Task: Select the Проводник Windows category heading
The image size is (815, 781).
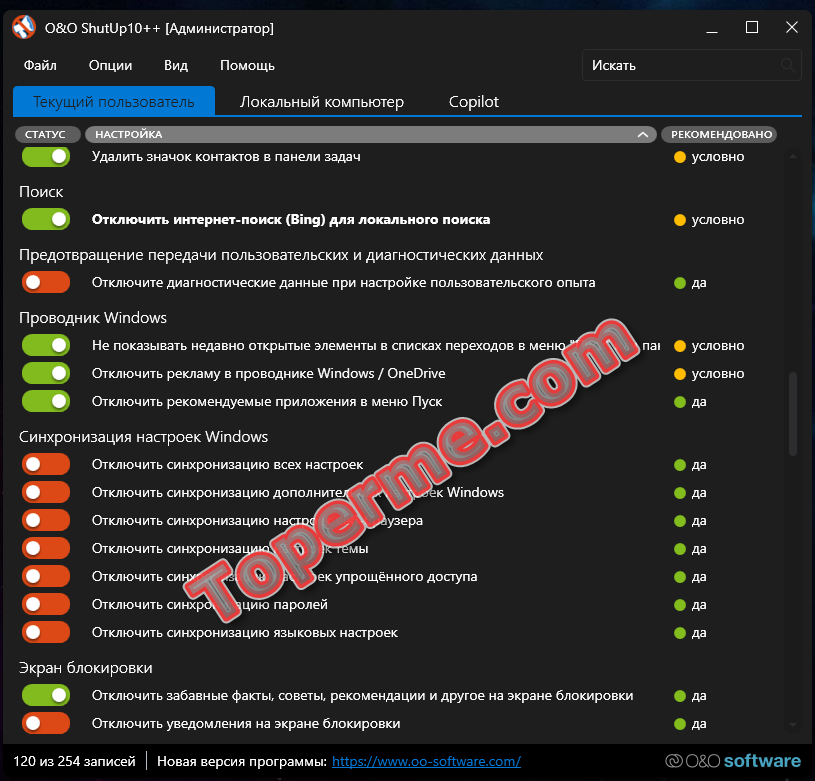Action: point(93,317)
